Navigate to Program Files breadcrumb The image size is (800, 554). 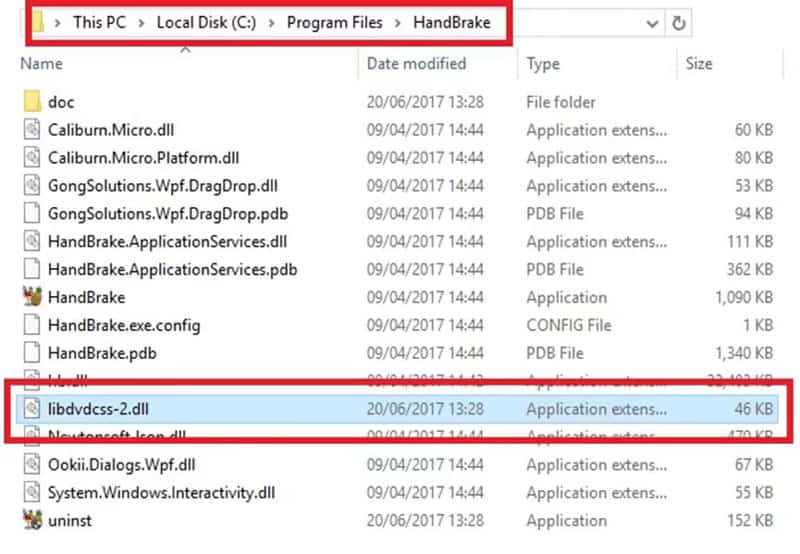(335, 22)
